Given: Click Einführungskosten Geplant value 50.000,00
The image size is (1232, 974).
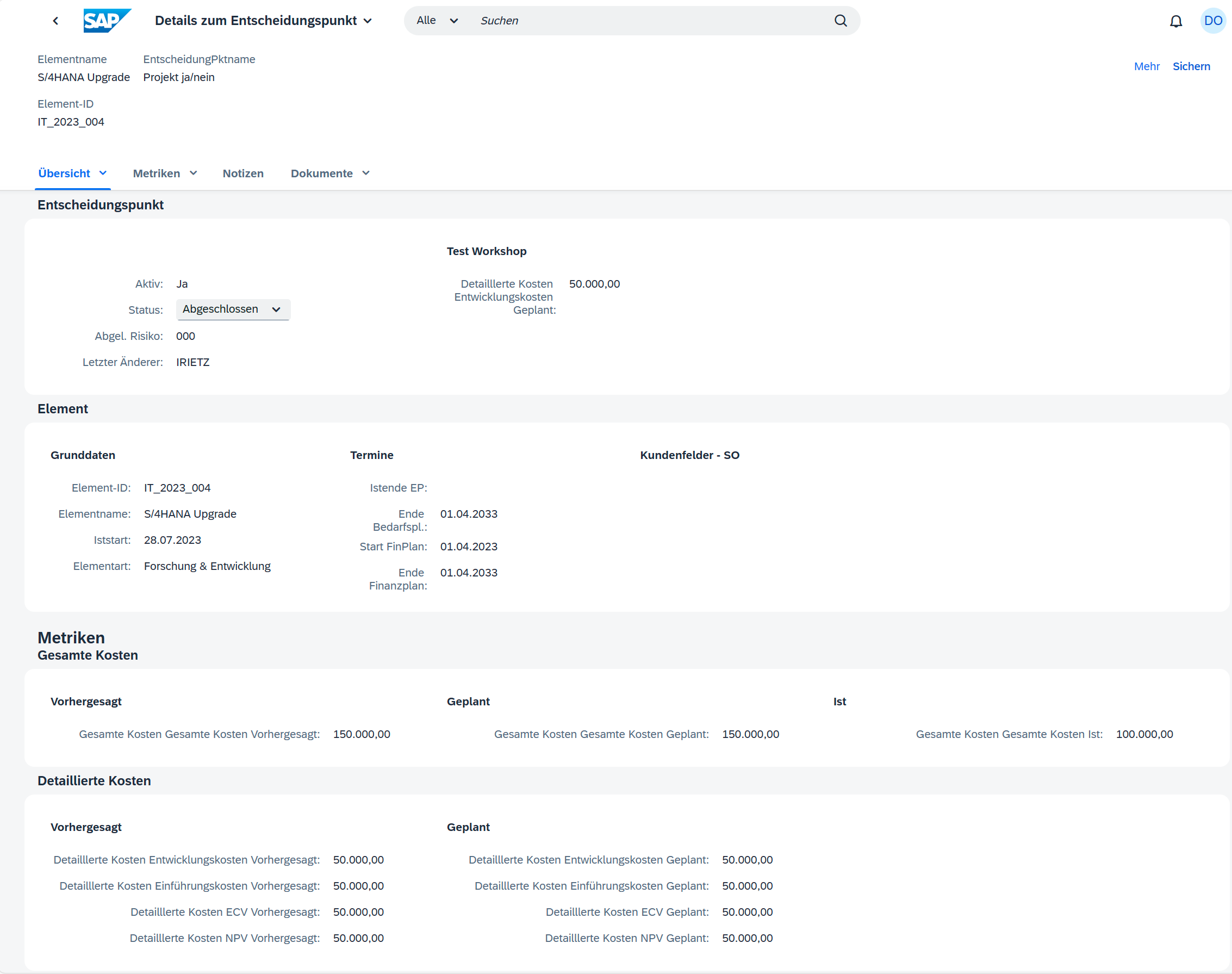Looking at the screenshot, I should click(x=747, y=885).
